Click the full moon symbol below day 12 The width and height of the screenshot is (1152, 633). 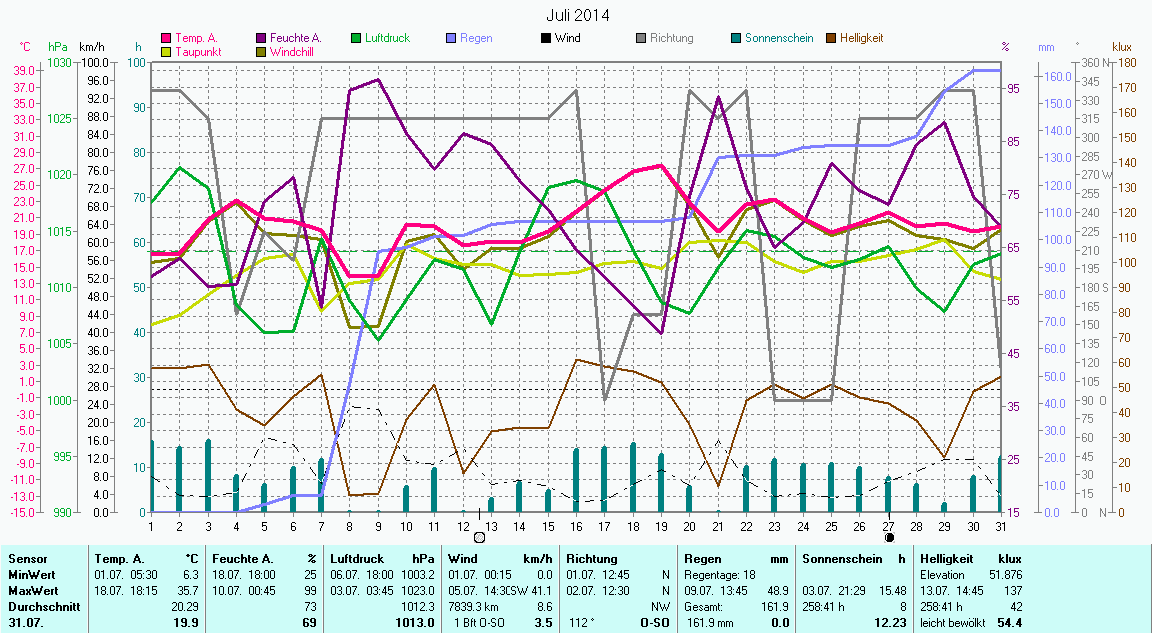(x=479, y=537)
